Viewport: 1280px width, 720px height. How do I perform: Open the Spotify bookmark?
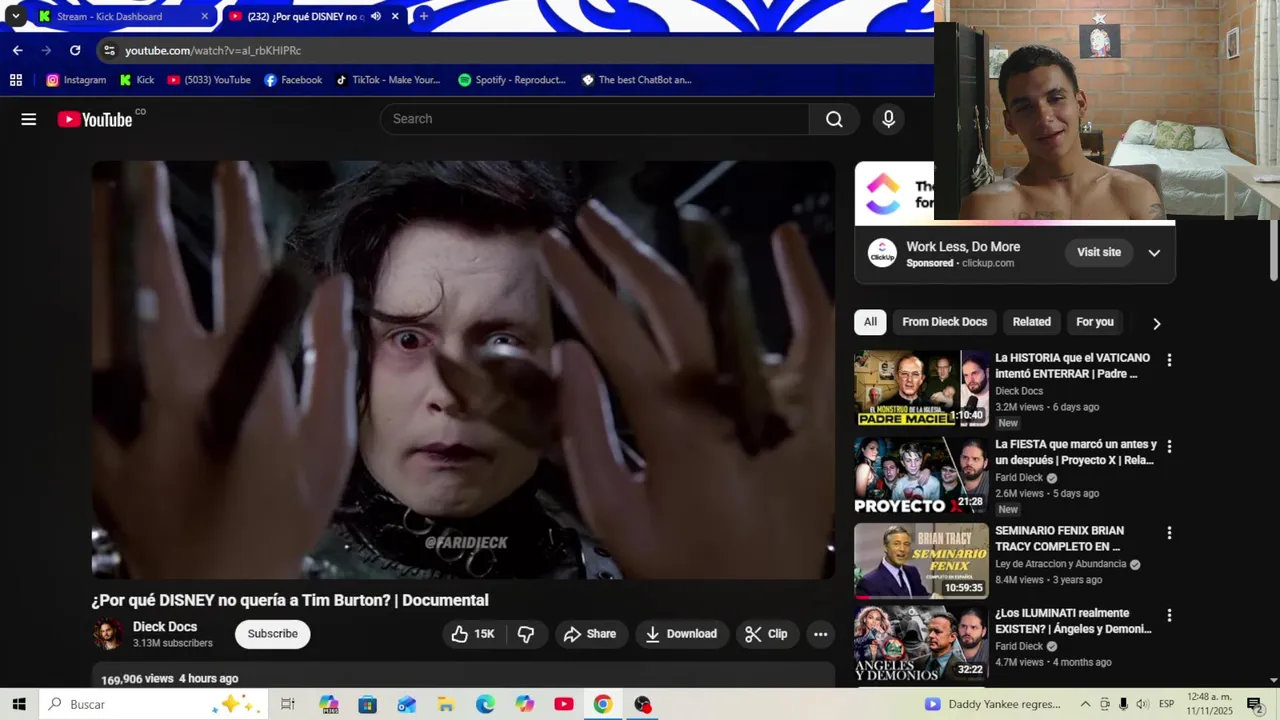click(512, 80)
